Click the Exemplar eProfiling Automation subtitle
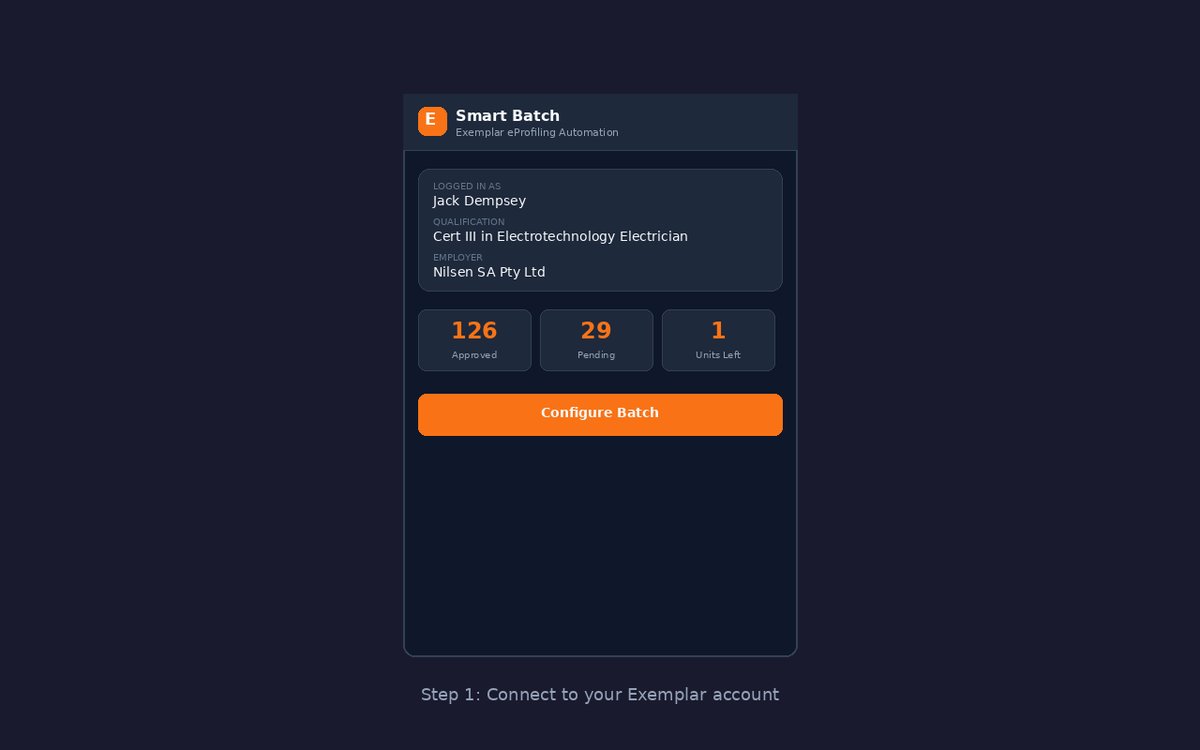The width and height of the screenshot is (1200, 750). pos(537,132)
